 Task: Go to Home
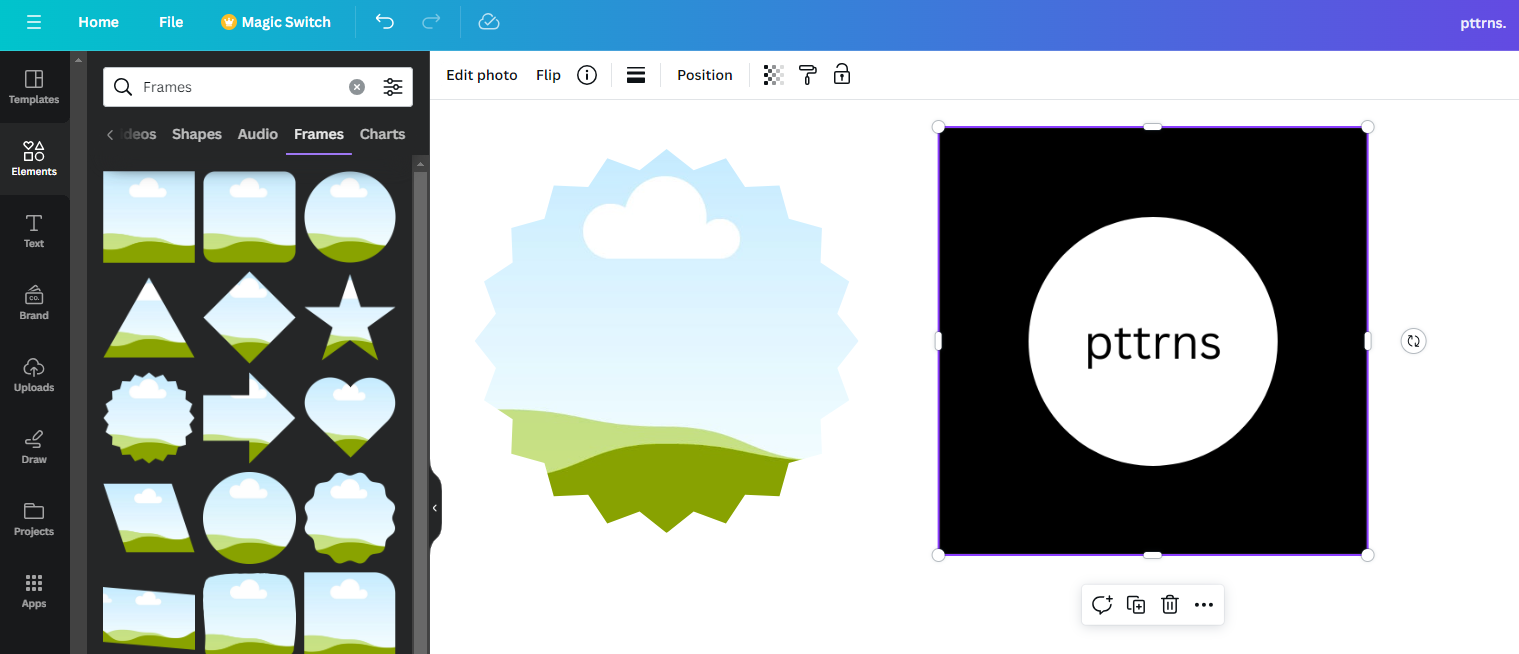point(98,22)
